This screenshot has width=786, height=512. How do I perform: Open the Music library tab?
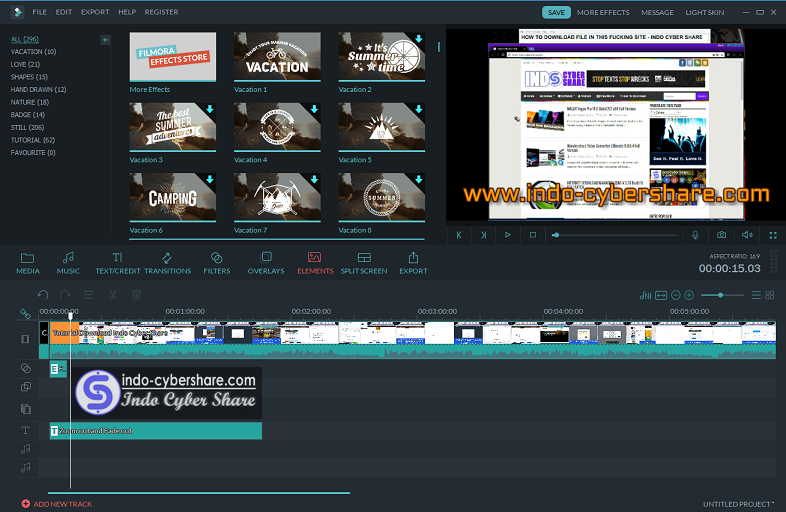click(68, 263)
